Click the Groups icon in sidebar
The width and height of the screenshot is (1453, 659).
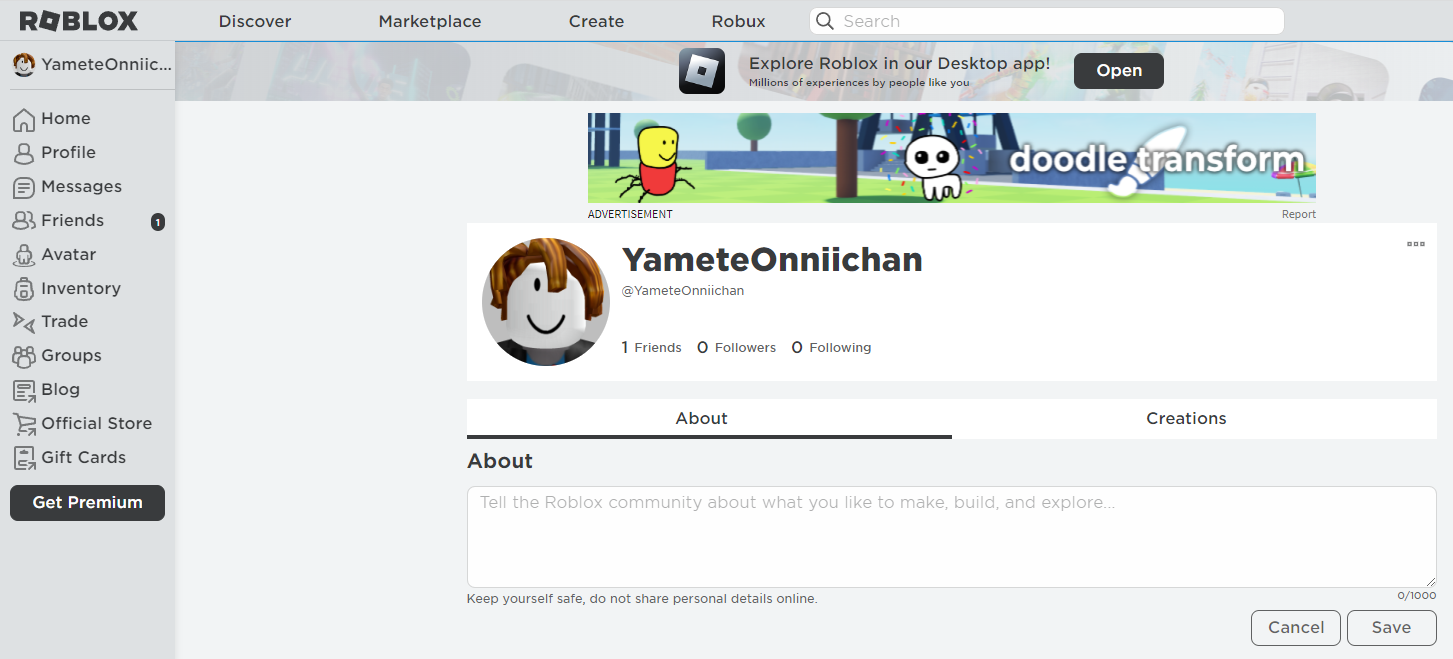(24, 356)
